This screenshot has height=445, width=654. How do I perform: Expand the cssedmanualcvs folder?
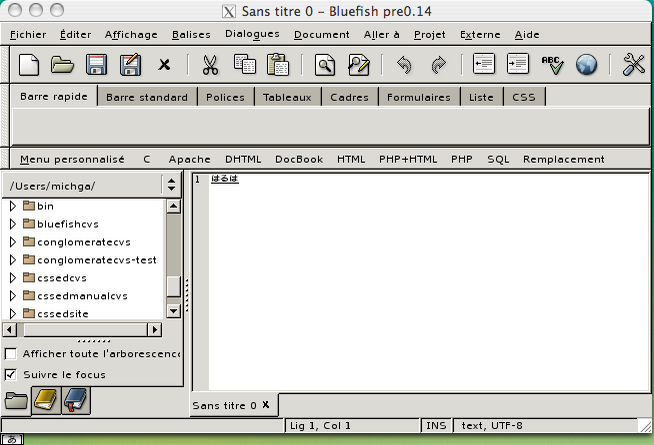(13, 296)
